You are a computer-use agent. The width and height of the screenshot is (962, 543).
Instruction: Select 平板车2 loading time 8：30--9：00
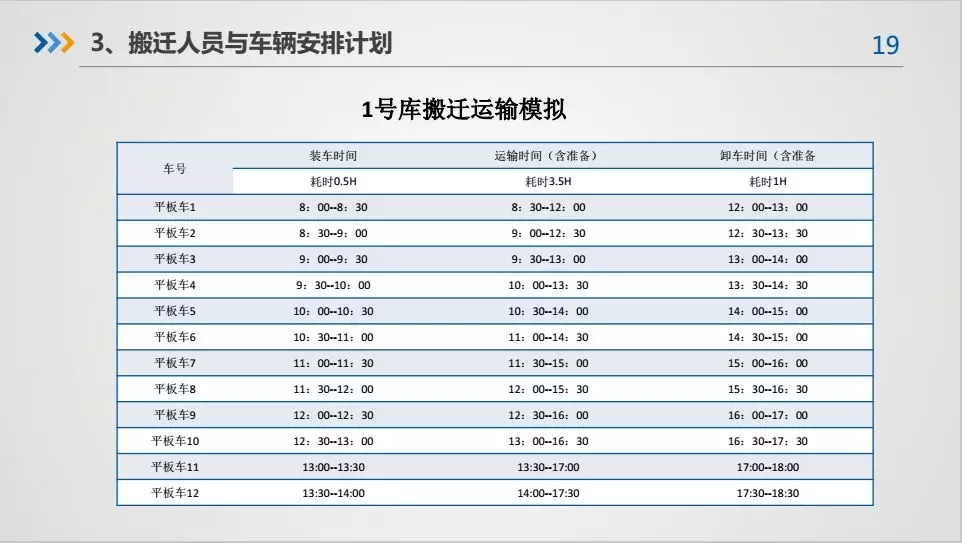pyautogui.click(x=333, y=234)
